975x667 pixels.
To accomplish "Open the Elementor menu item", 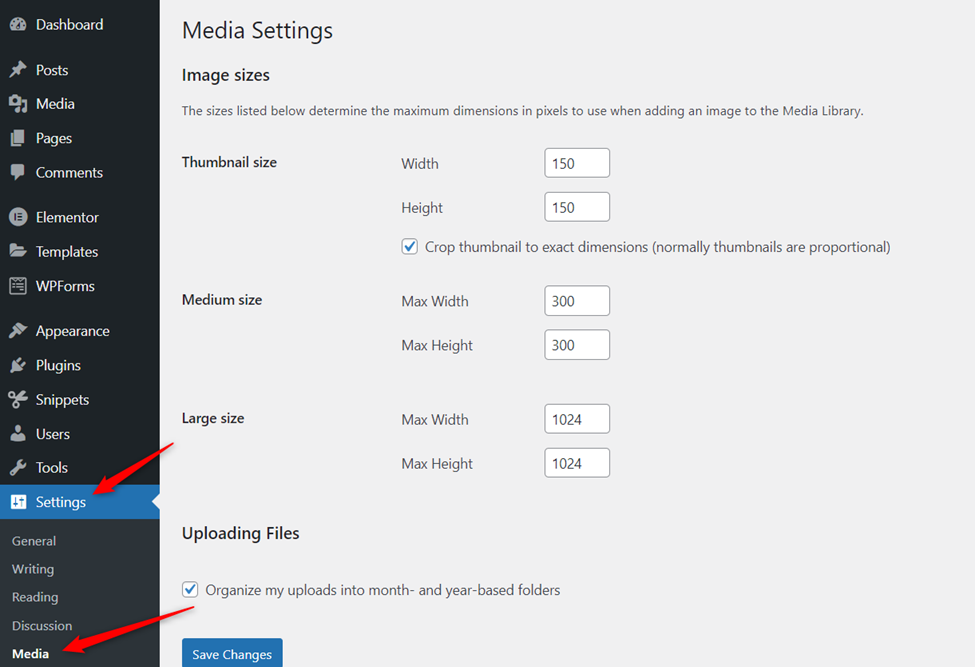I will (67, 217).
